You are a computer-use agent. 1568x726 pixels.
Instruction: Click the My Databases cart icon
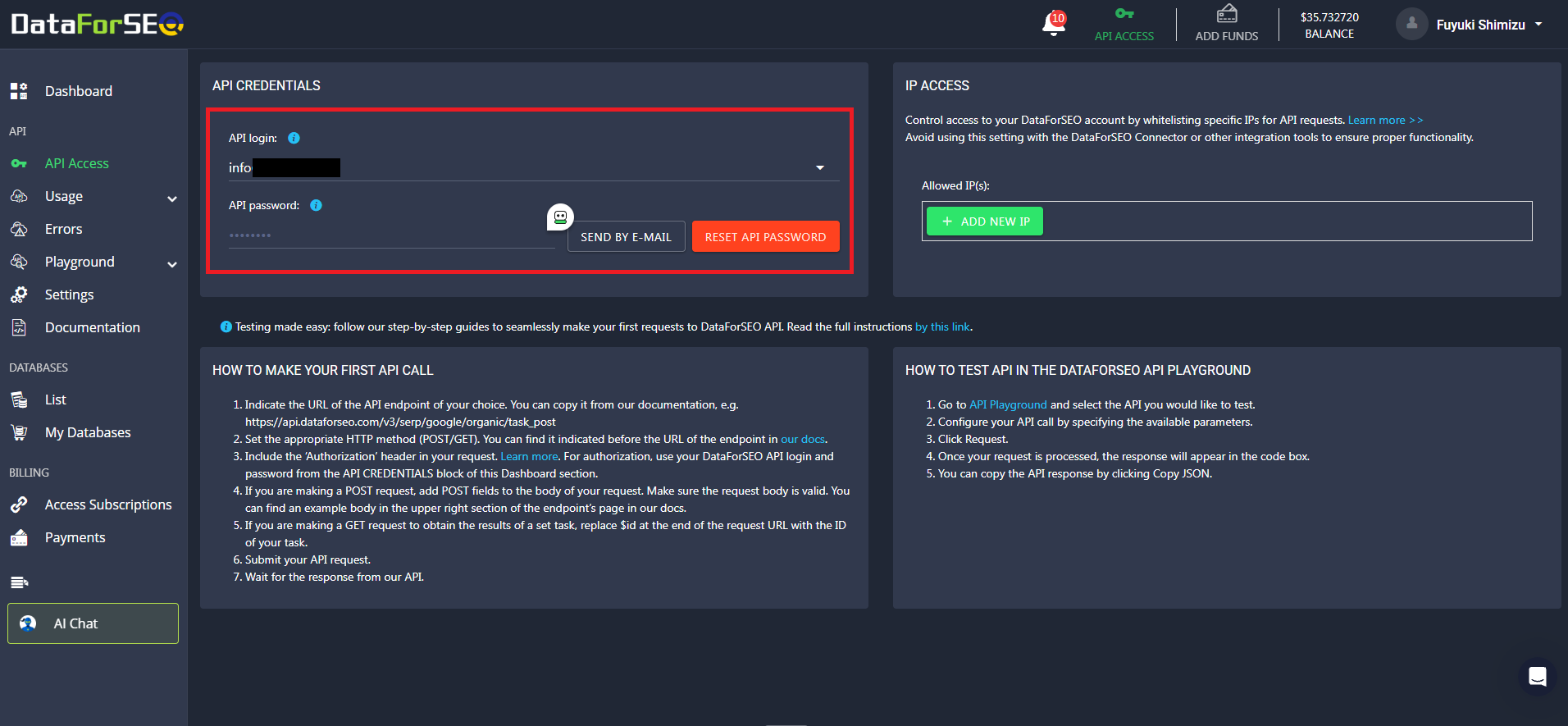19,432
